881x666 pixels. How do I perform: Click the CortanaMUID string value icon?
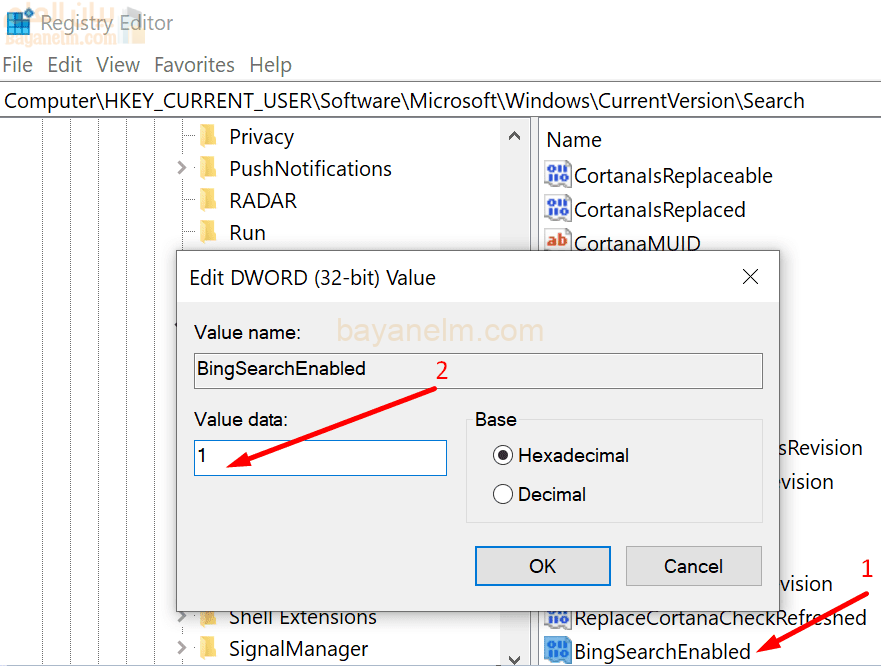click(557, 242)
